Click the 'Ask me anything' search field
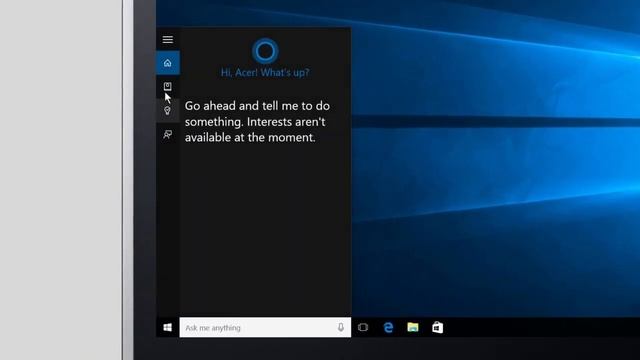This screenshot has width=640, height=360. [265, 327]
